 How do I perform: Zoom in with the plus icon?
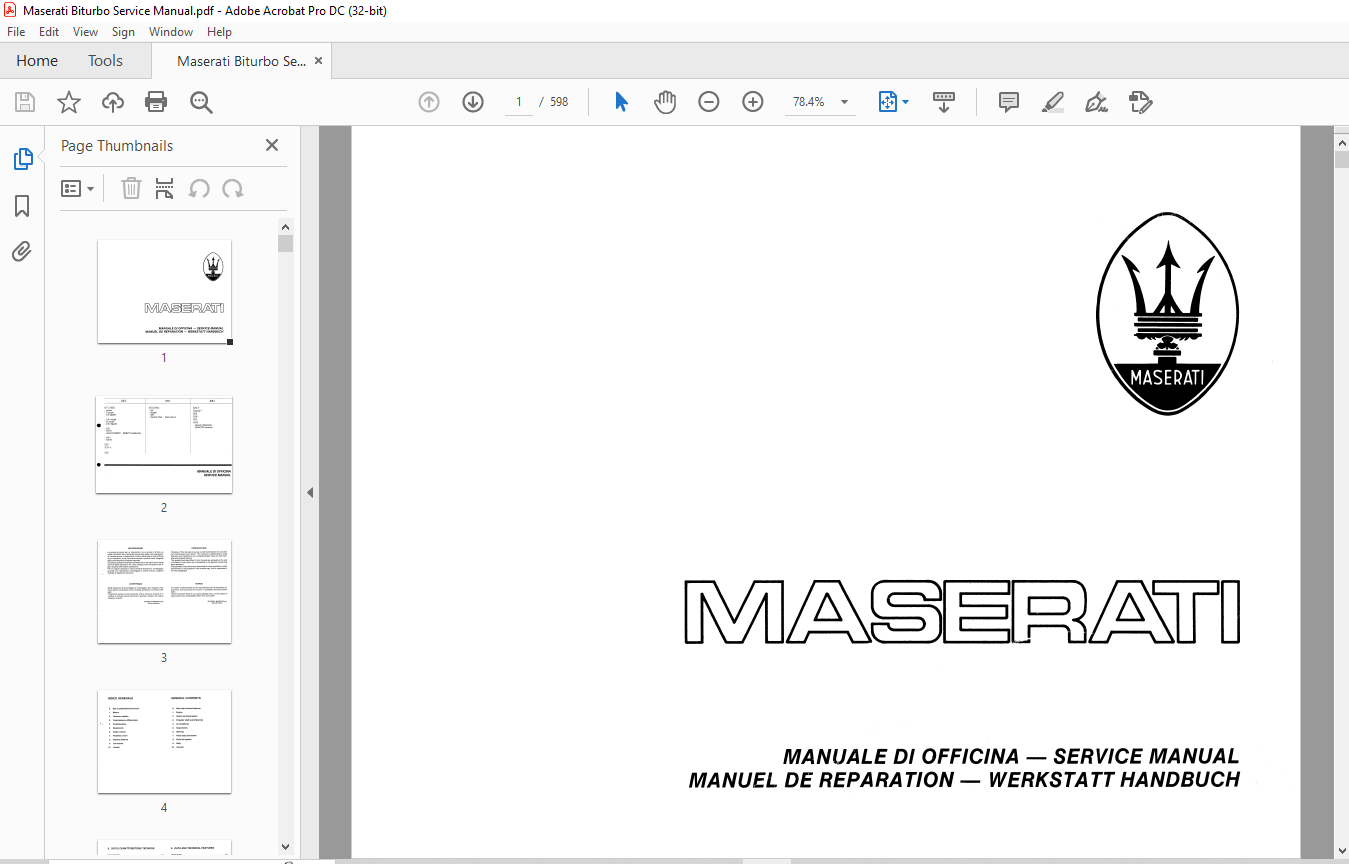click(x=753, y=102)
